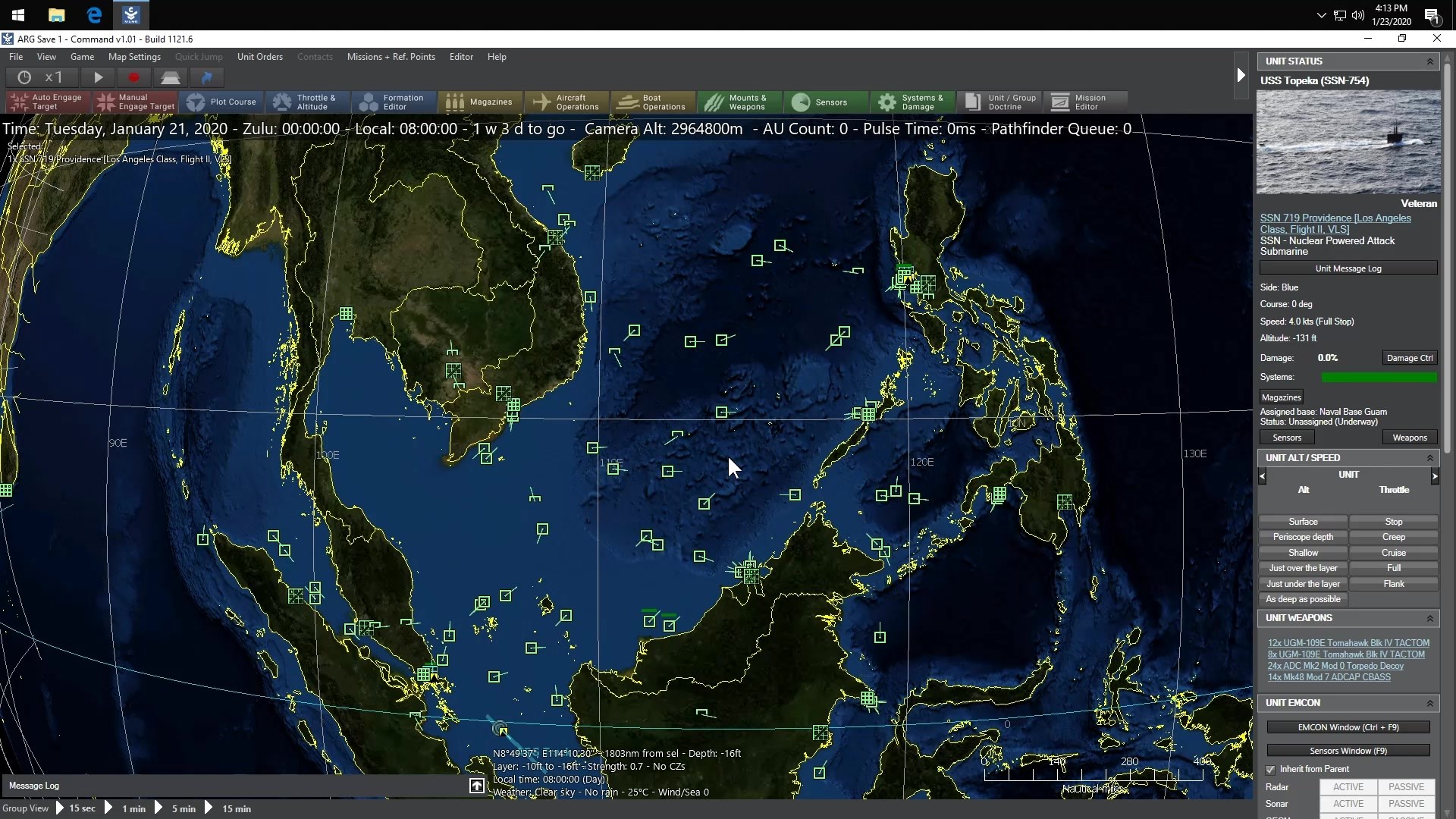1456x819 pixels.
Task: Set Sonar to PASSIVE
Action: [1407, 804]
